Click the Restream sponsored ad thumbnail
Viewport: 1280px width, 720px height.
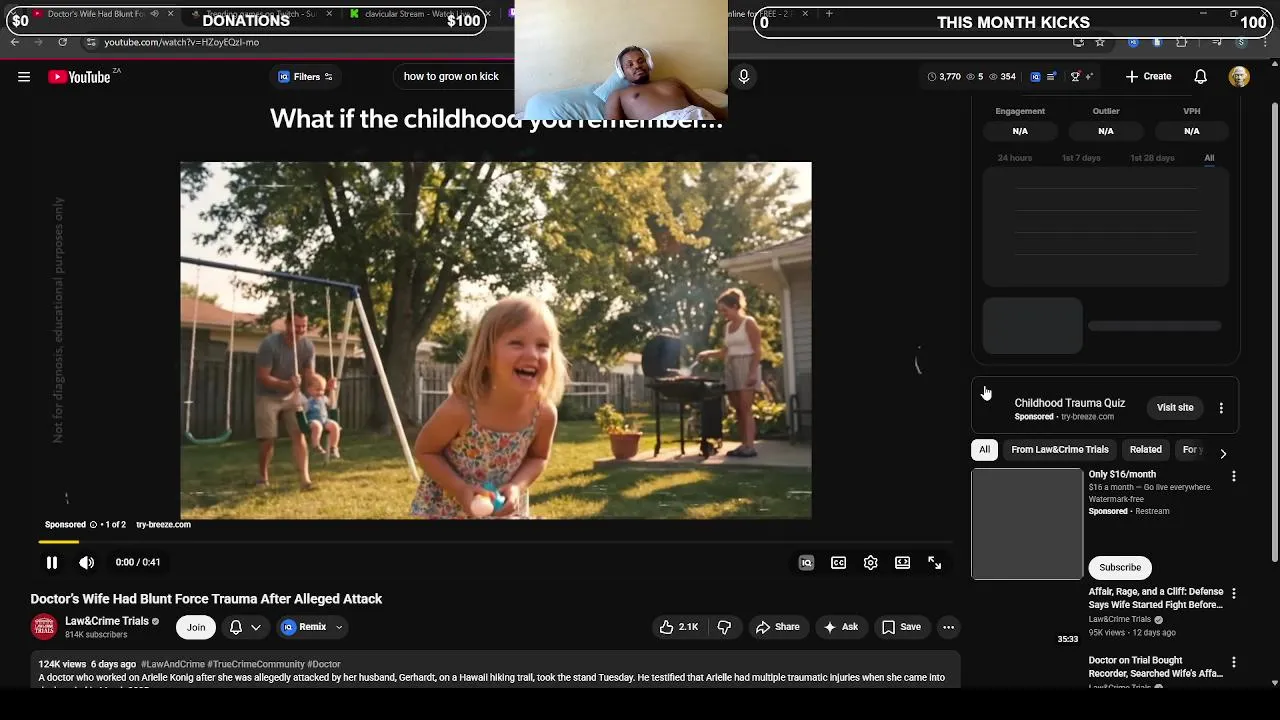(1027, 524)
